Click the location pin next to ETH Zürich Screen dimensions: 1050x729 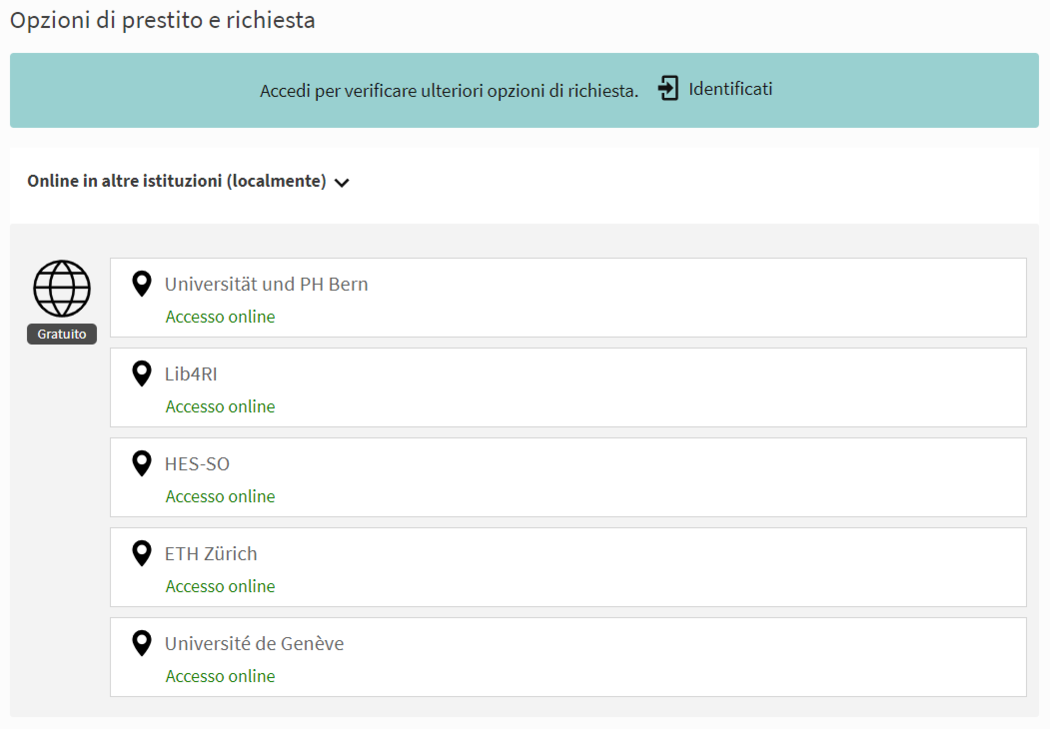pyautogui.click(x=142, y=553)
